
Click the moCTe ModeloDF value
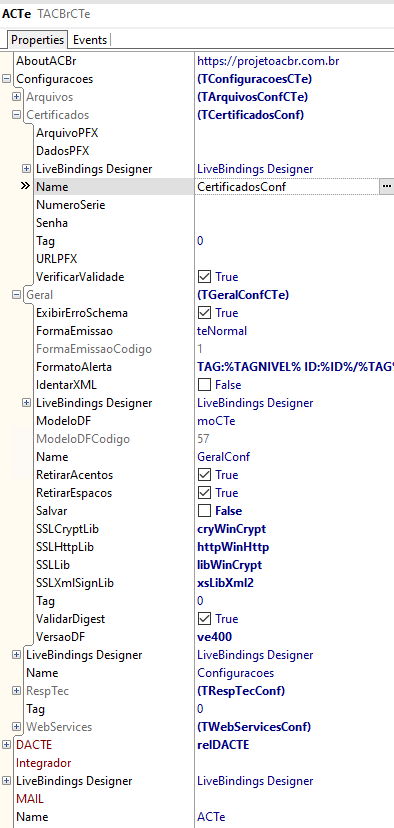(216, 421)
